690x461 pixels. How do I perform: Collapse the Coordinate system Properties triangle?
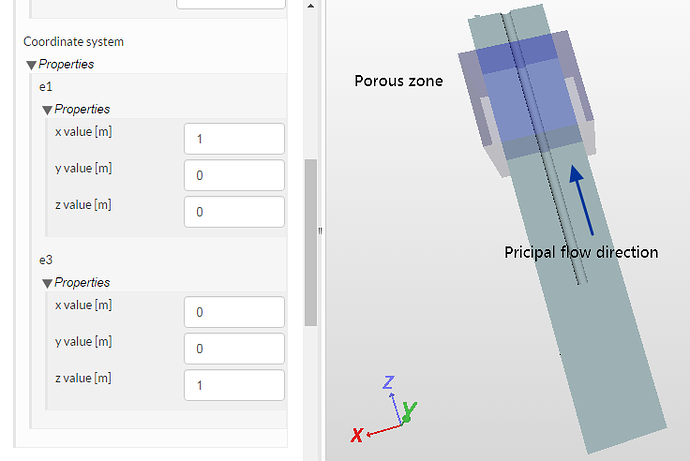pyautogui.click(x=31, y=65)
